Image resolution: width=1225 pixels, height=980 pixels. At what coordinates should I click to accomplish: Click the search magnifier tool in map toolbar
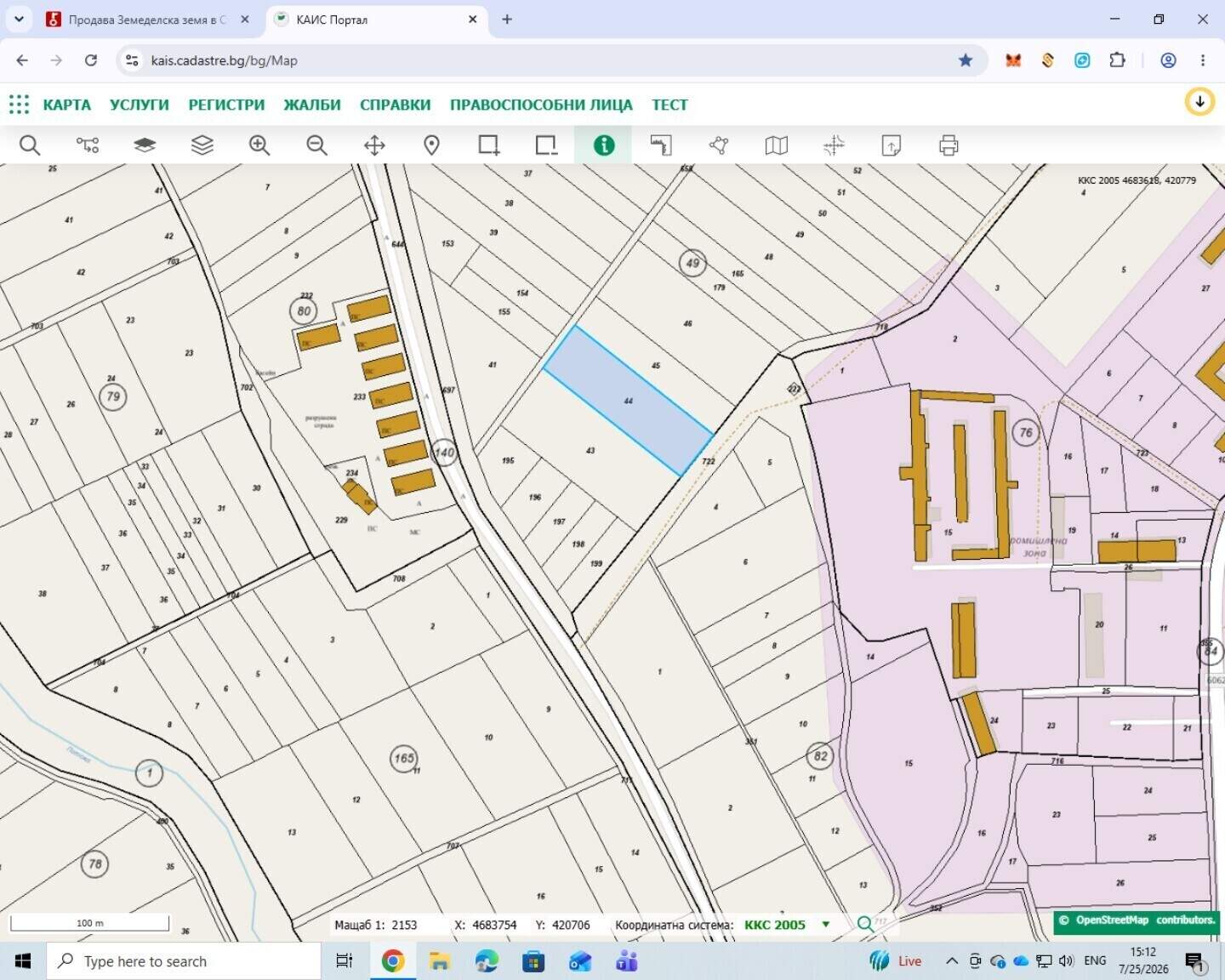pyautogui.click(x=30, y=145)
